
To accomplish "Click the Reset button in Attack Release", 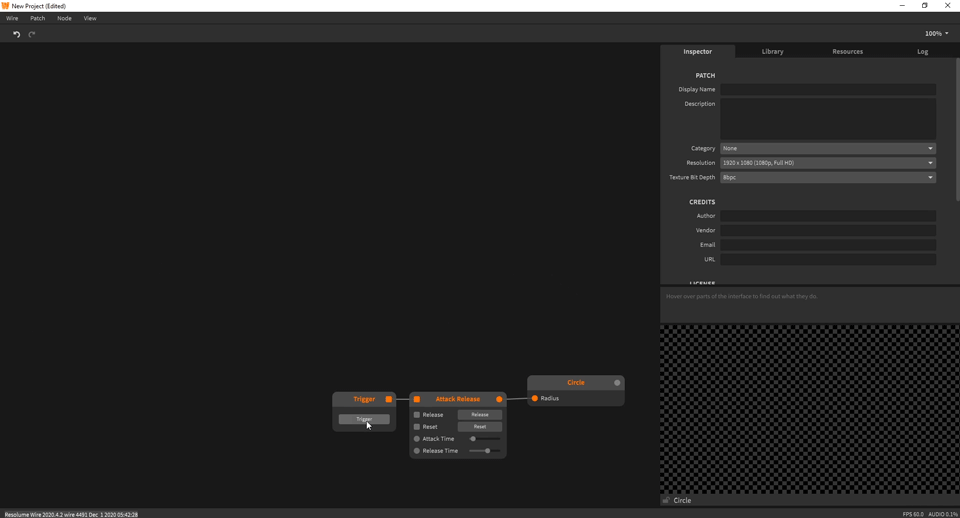I will pyautogui.click(x=479, y=427).
